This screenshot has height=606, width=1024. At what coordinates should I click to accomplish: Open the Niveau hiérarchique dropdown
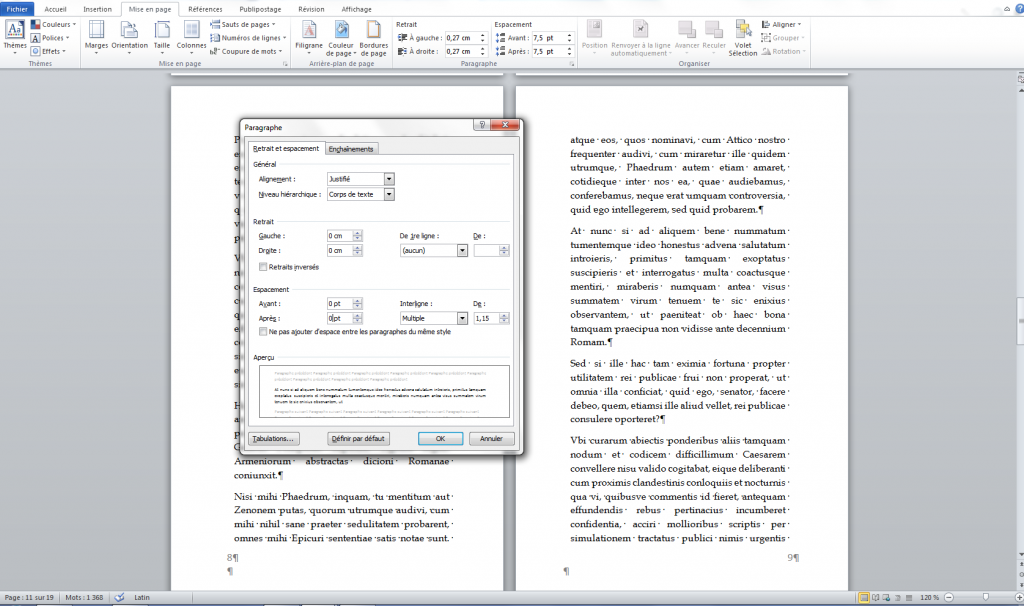point(360,194)
